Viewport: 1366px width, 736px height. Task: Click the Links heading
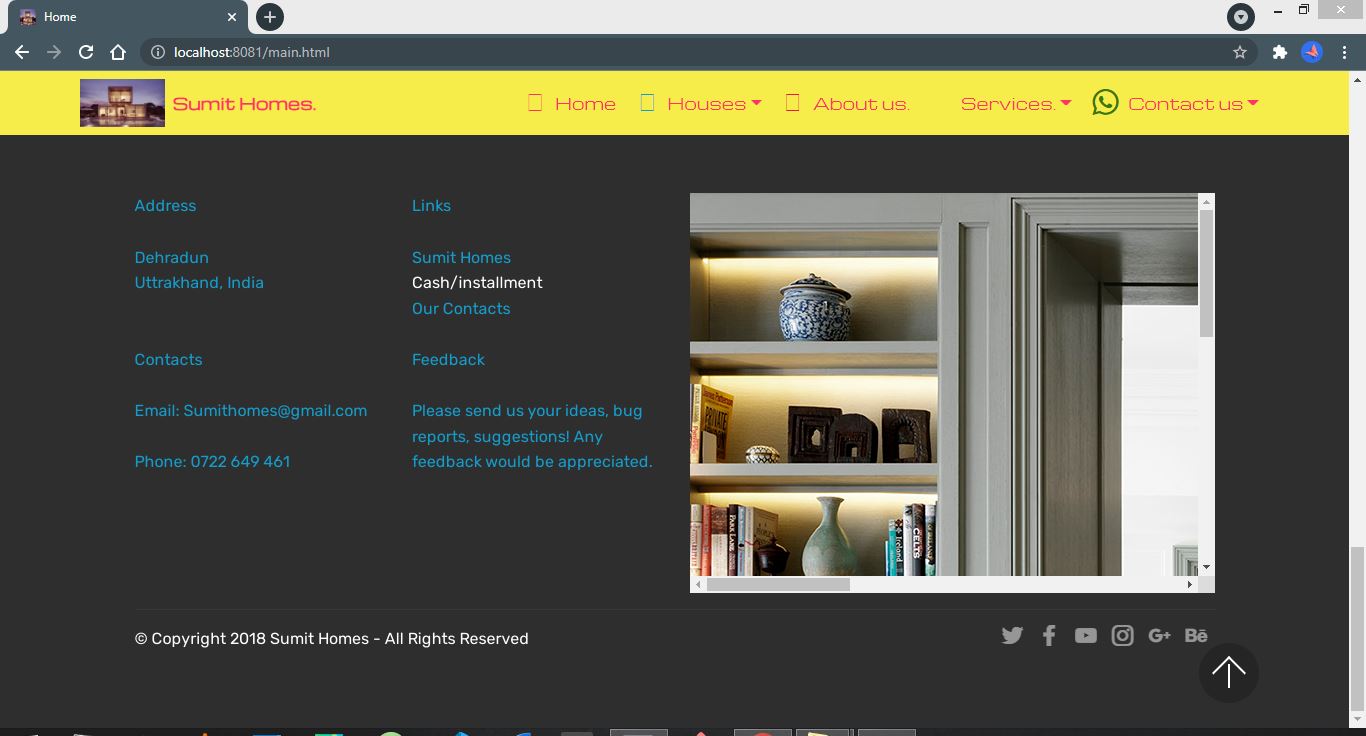[x=431, y=206]
